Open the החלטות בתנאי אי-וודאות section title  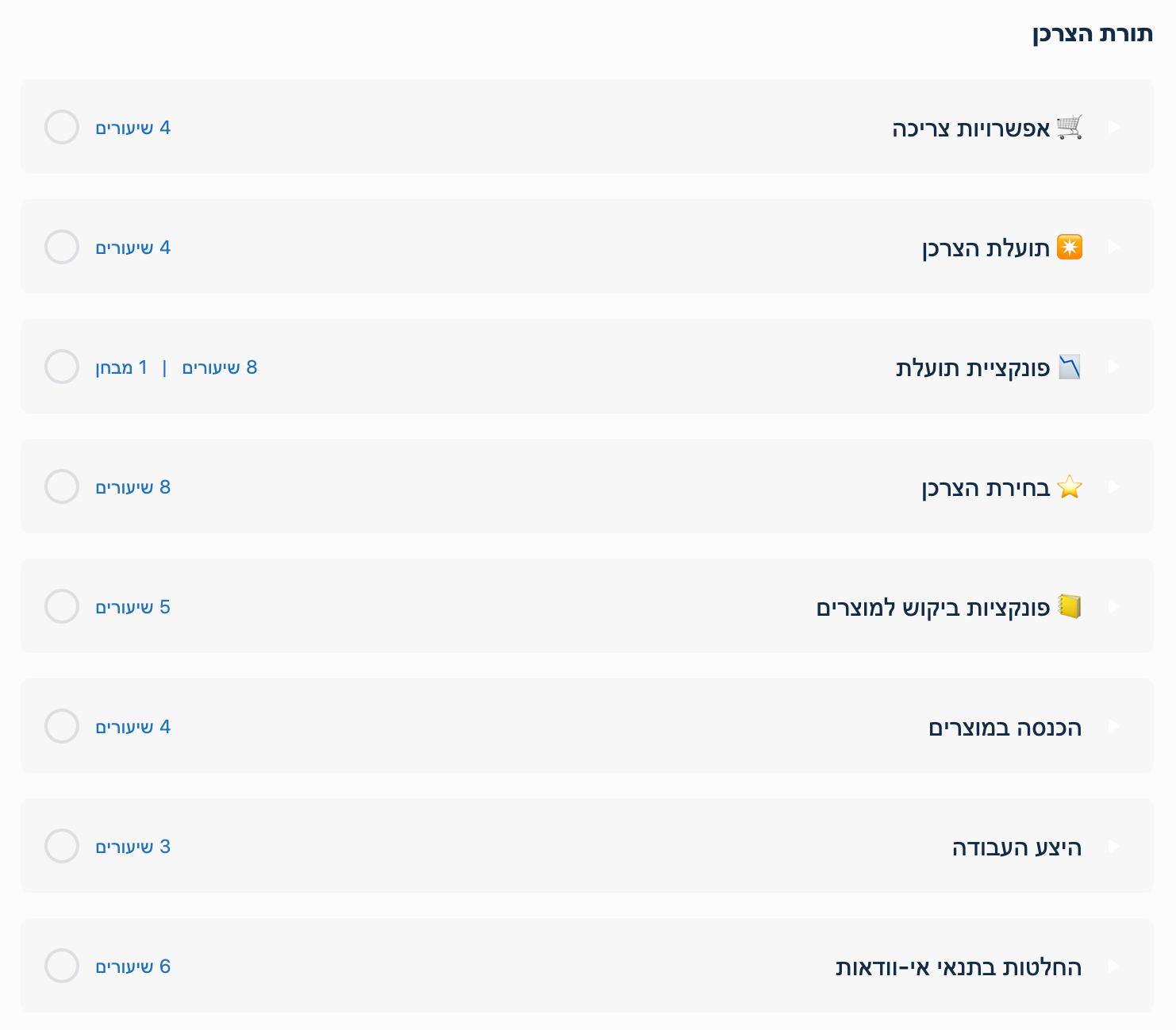[x=959, y=967]
